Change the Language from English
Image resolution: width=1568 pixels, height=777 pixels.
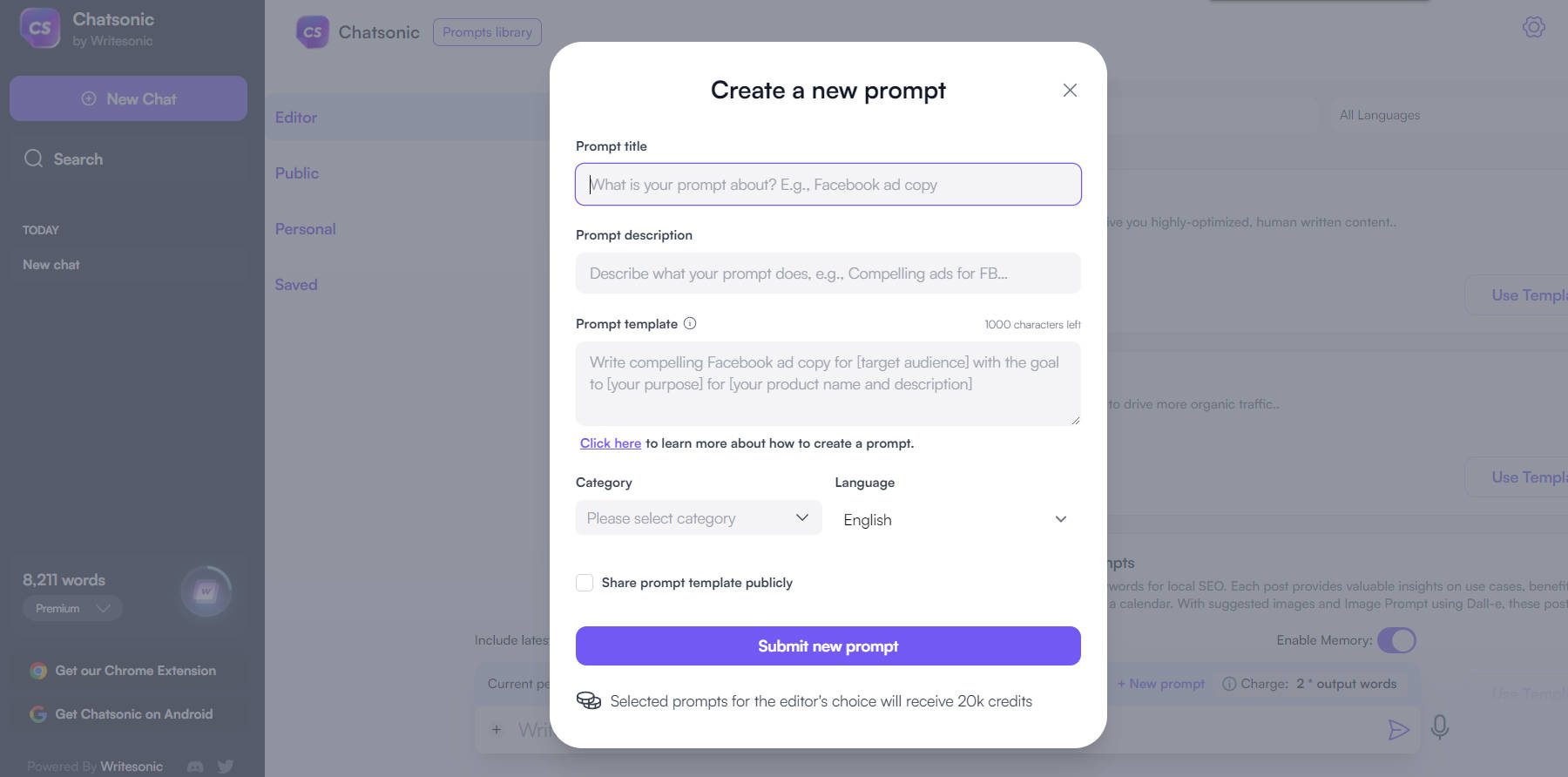[x=955, y=518]
